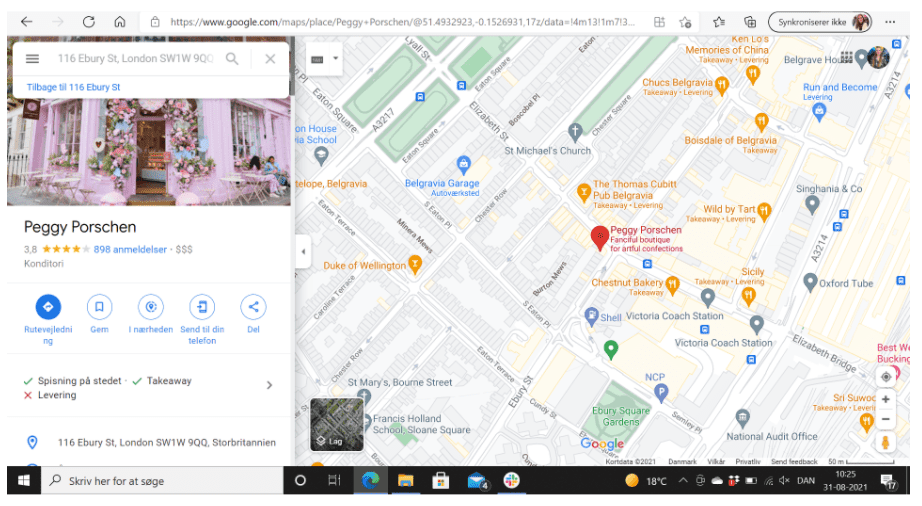The image size is (922, 506).
Task: Open Slack from the taskbar
Action: point(512,481)
